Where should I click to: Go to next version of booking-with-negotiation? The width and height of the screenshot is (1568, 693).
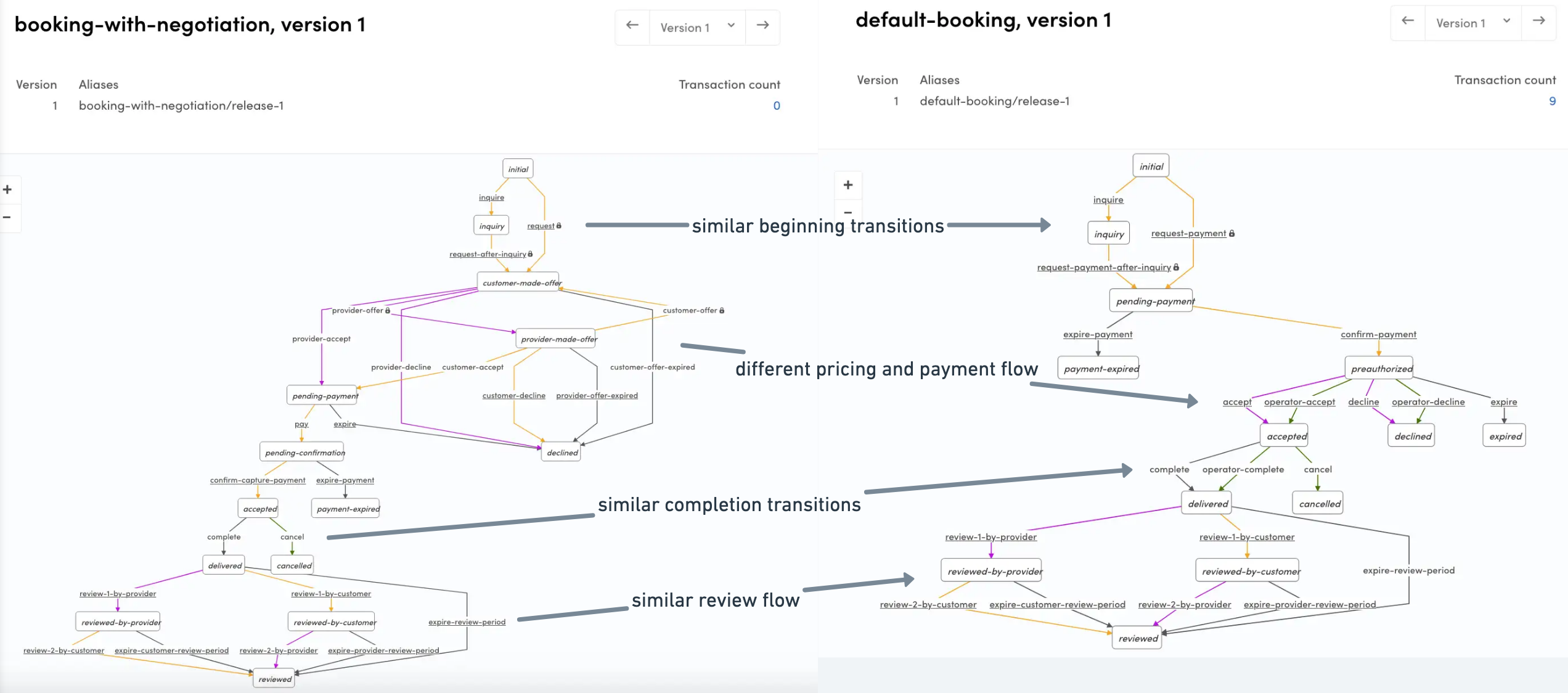tap(762, 25)
